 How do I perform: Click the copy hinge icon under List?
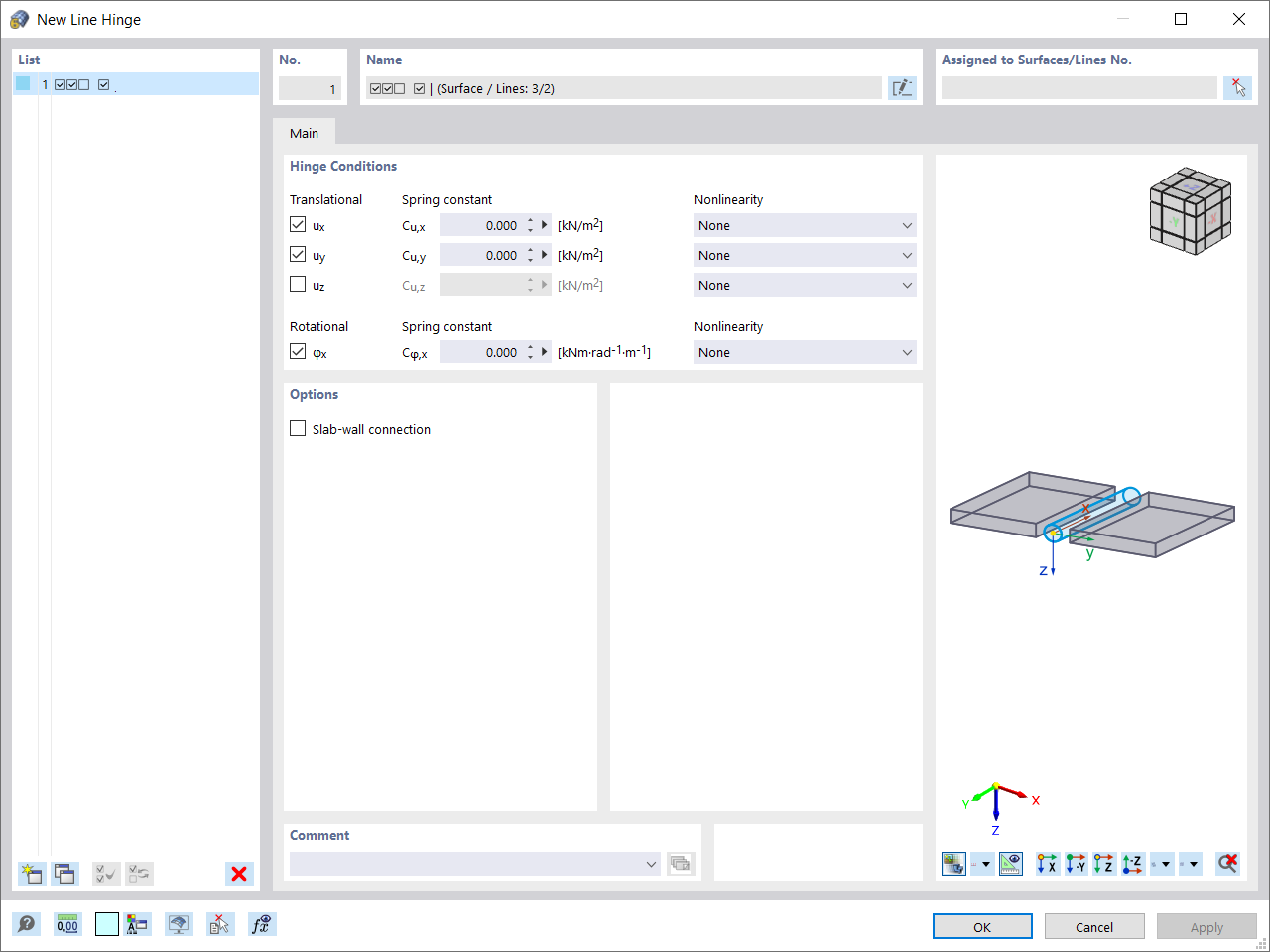point(65,874)
